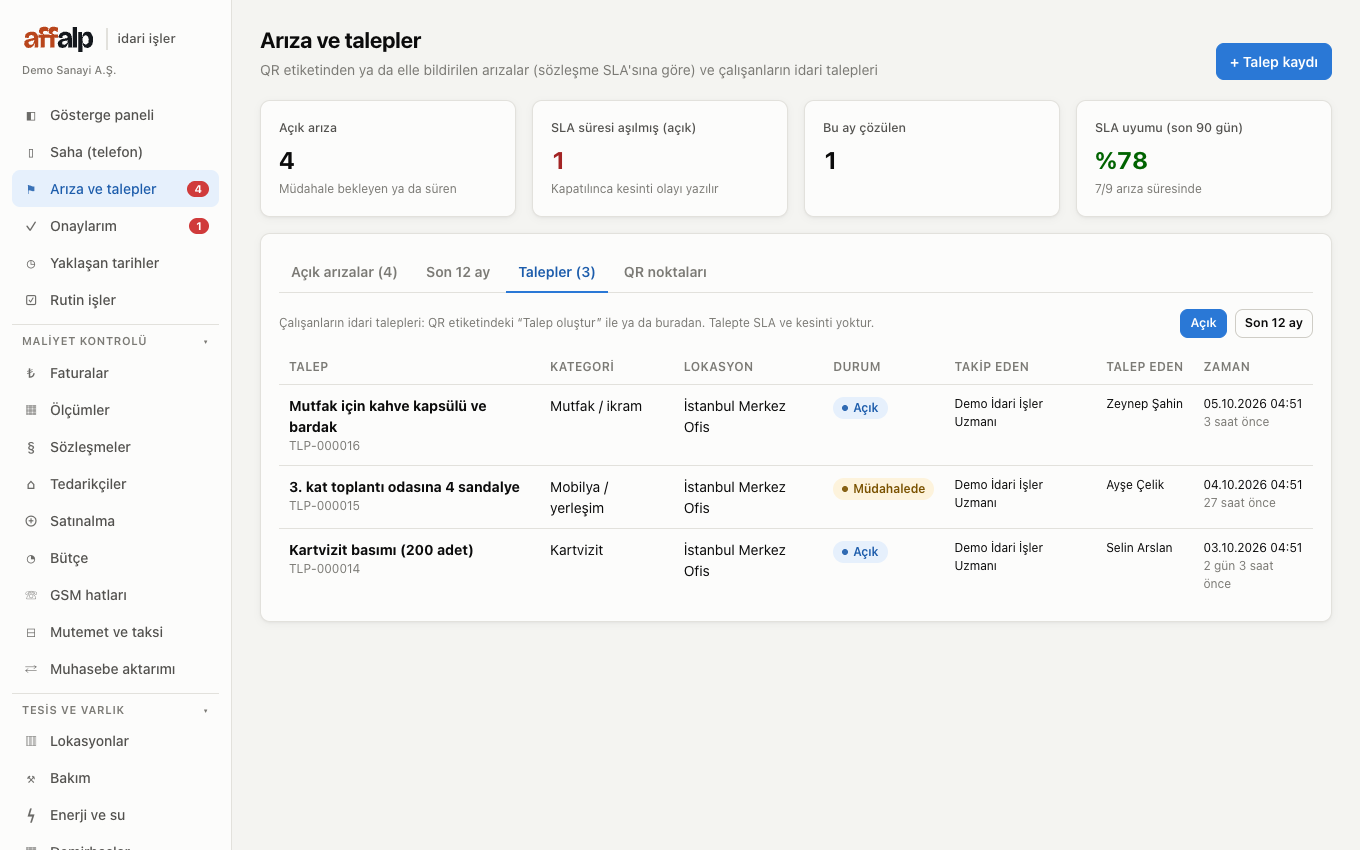Open request Kartvizit basımı (200 adet)
The image size is (1360, 850).
click(381, 550)
